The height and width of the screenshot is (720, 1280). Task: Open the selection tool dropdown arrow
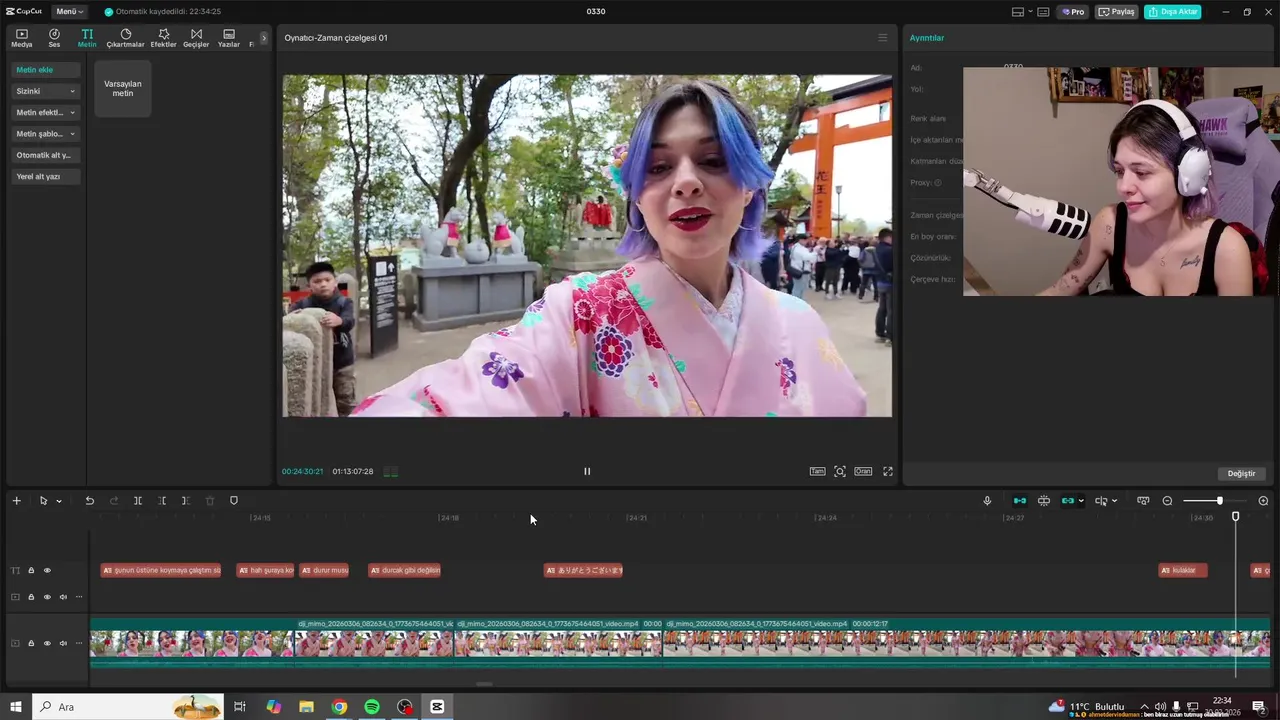(x=59, y=501)
